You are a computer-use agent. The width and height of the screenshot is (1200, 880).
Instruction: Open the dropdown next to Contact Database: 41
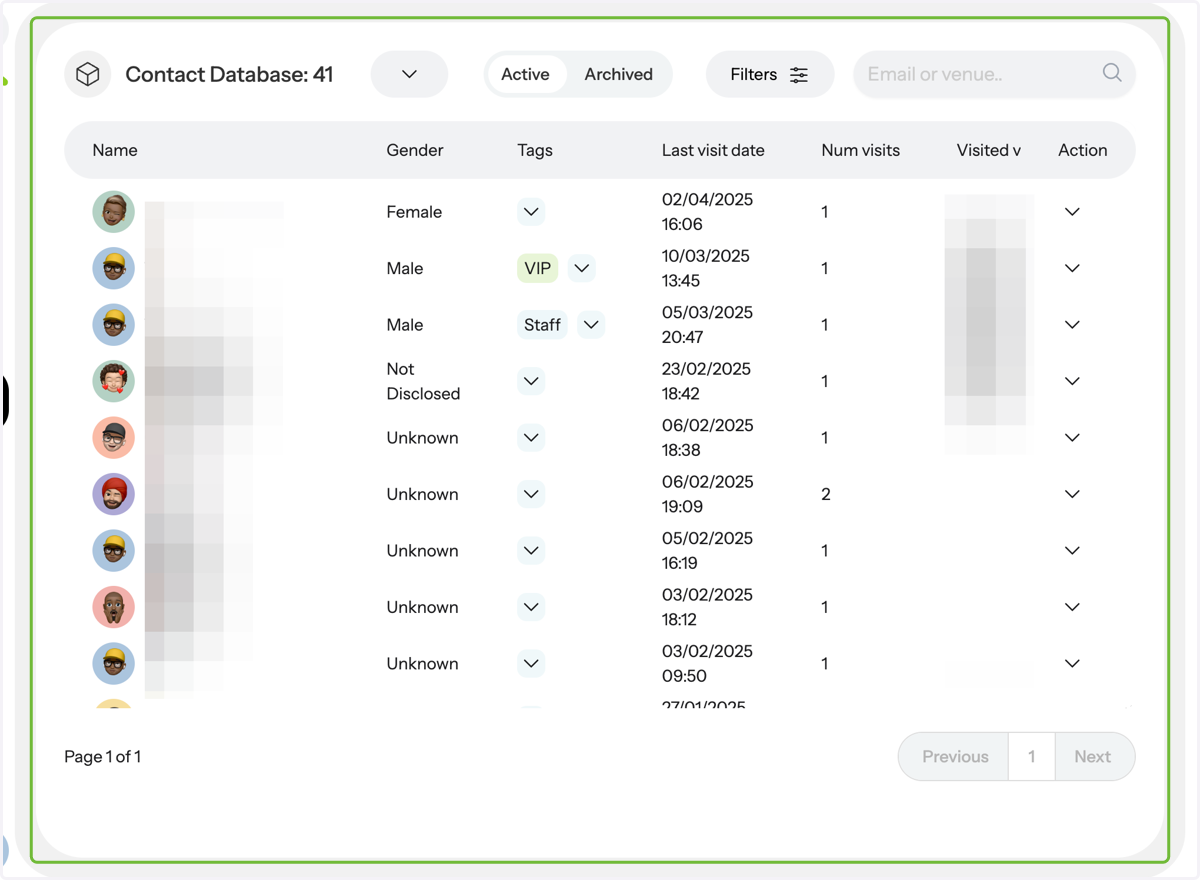[x=409, y=74]
